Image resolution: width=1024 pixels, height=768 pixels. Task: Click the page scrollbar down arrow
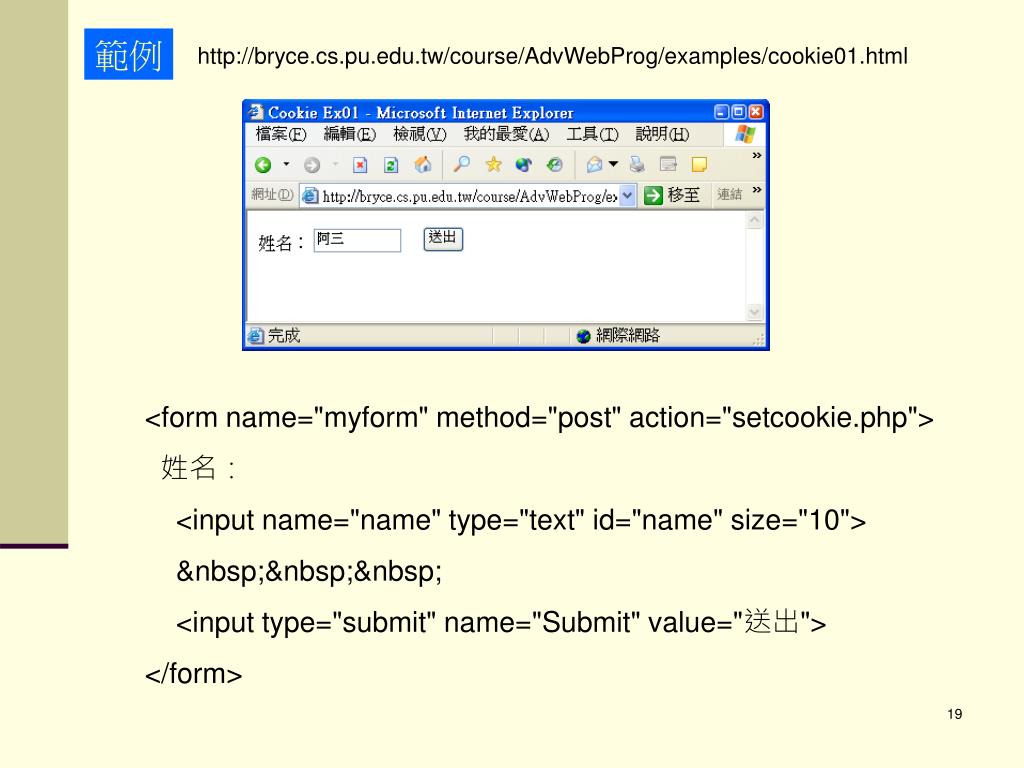tap(754, 312)
